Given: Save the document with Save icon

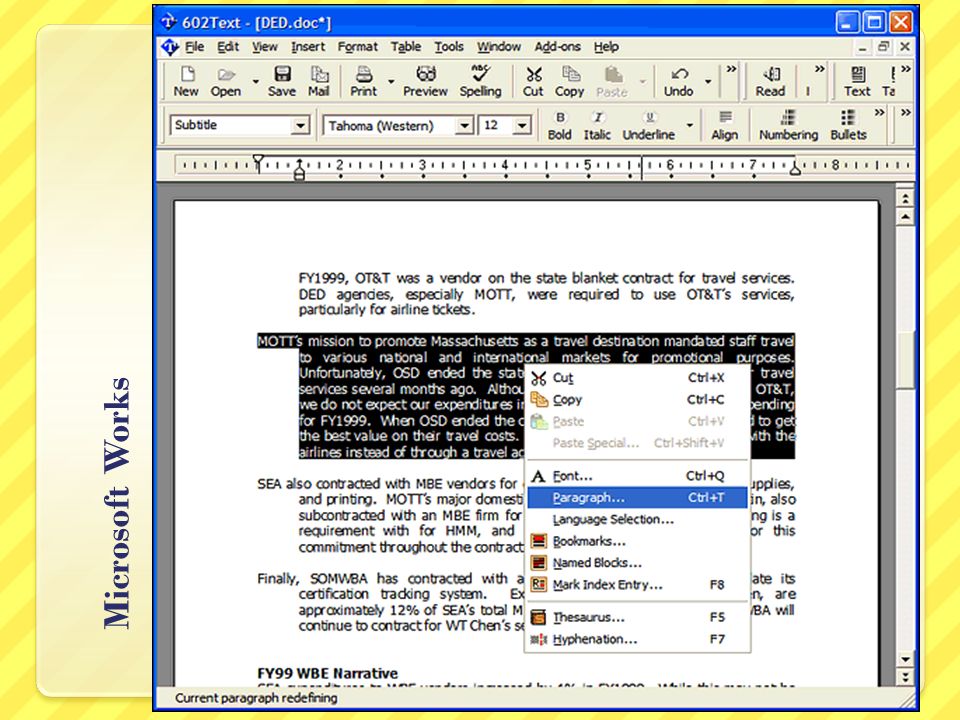Looking at the screenshot, I should click(x=282, y=81).
